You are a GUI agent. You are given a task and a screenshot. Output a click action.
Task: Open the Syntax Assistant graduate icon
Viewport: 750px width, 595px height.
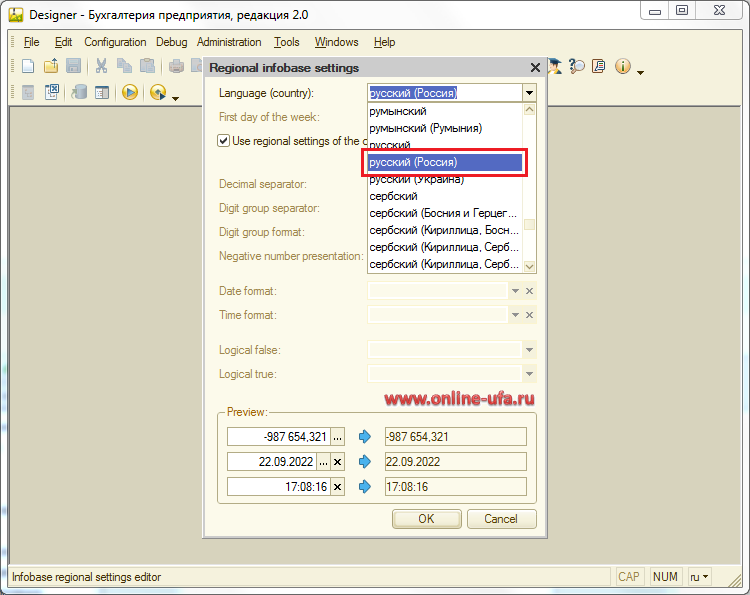click(555, 66)
